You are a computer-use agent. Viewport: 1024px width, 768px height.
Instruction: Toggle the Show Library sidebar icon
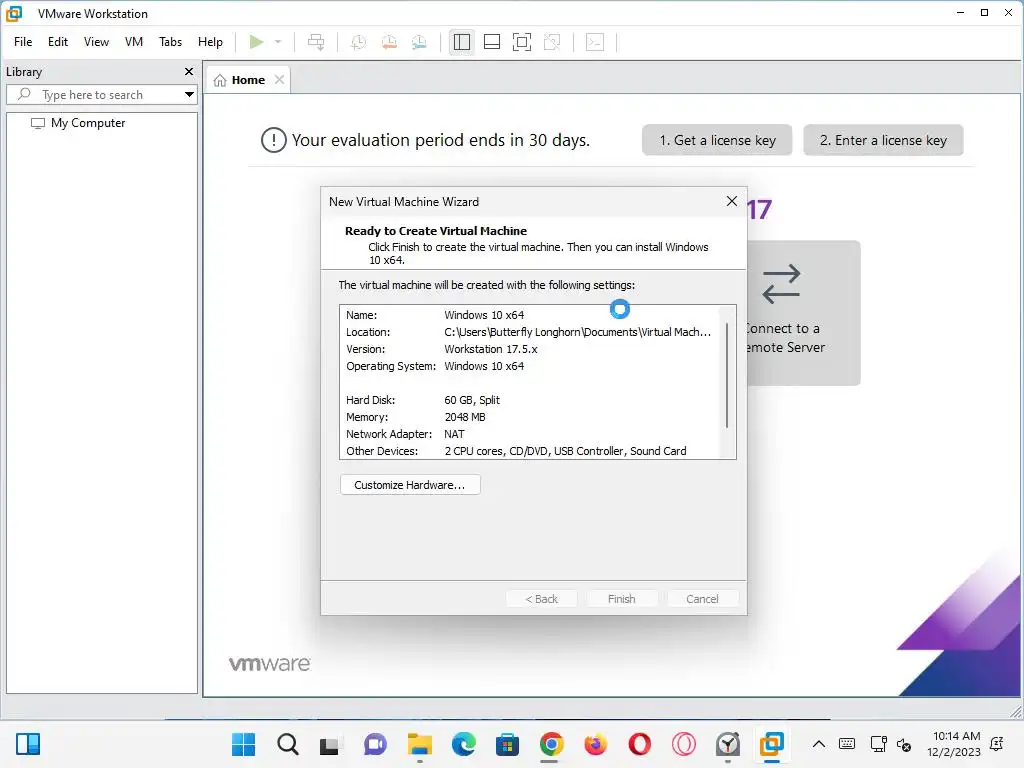462,42
